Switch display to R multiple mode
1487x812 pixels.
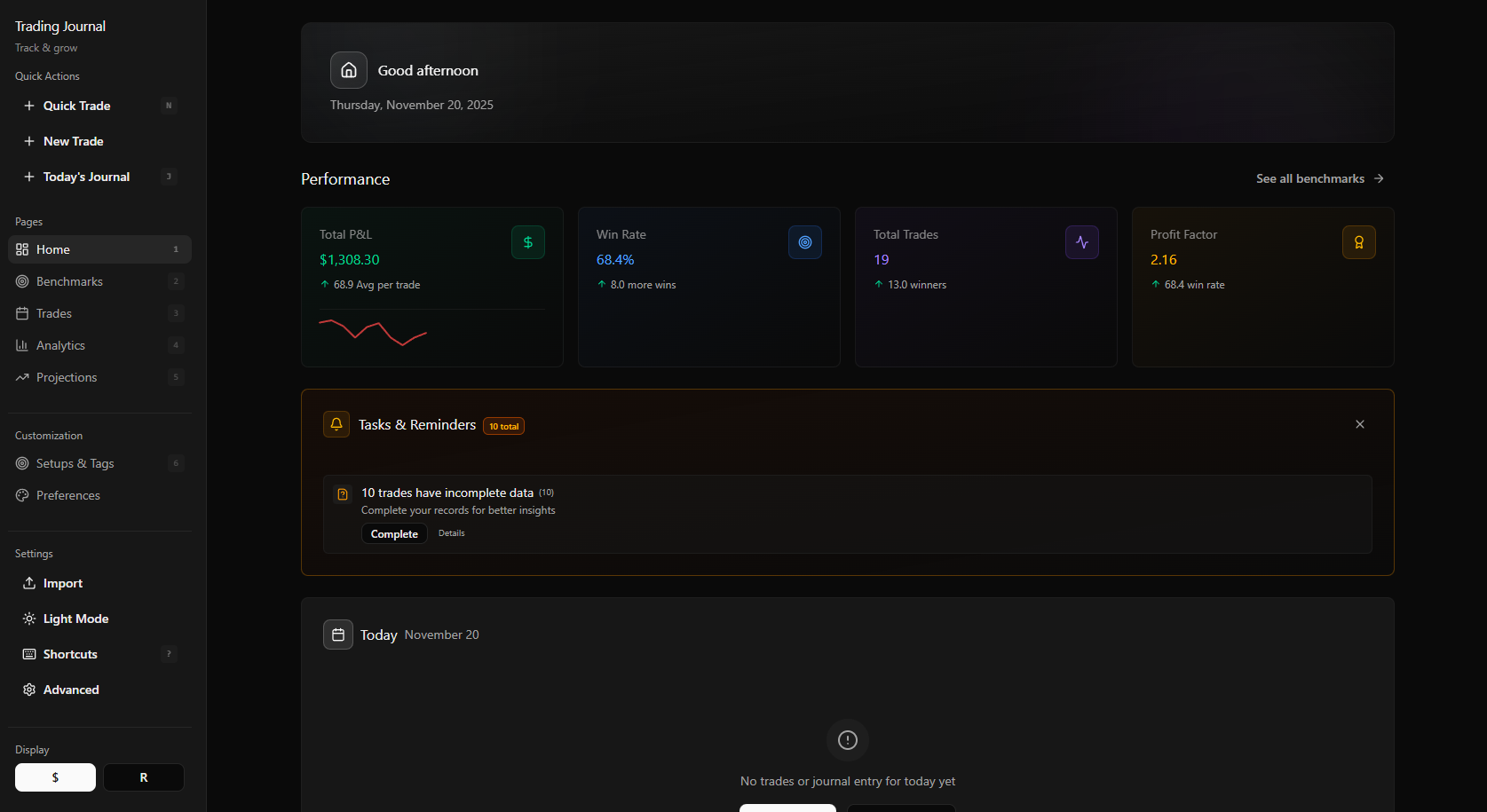pos(144,777)
